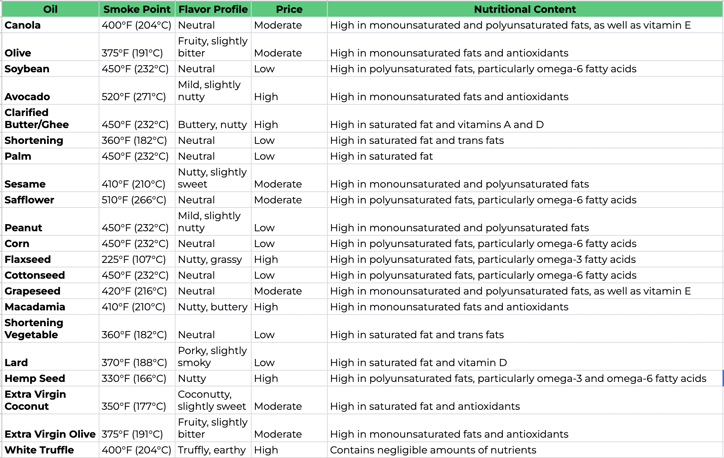The width and height of the screenshot is (724, 458).
Task: Select the Canola oil name cell
Action: tap(50, 25)
